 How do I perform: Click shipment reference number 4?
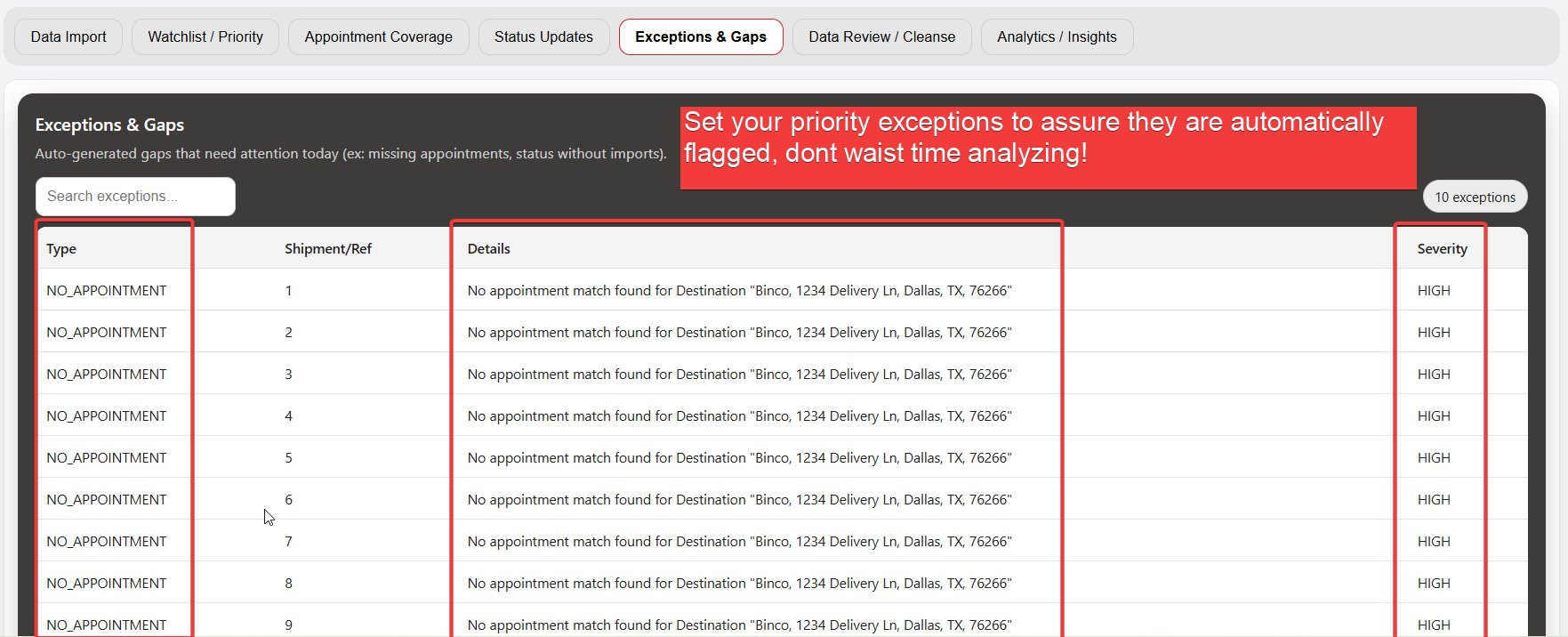(x=288, y=415)
